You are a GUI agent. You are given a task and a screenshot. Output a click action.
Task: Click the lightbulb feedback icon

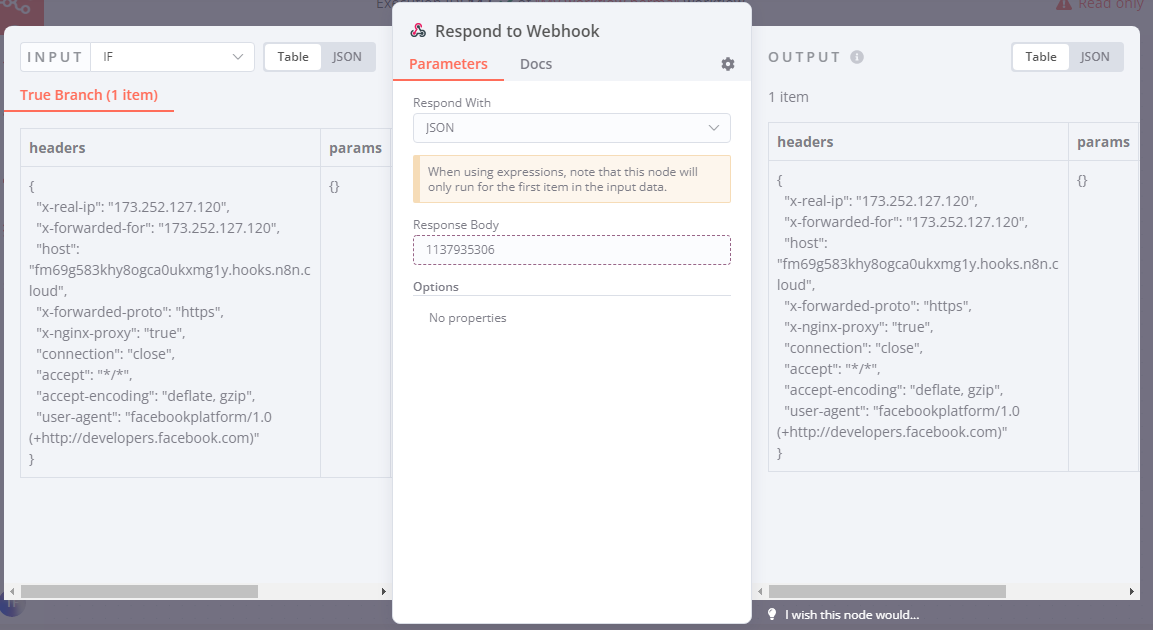point(772,615)
